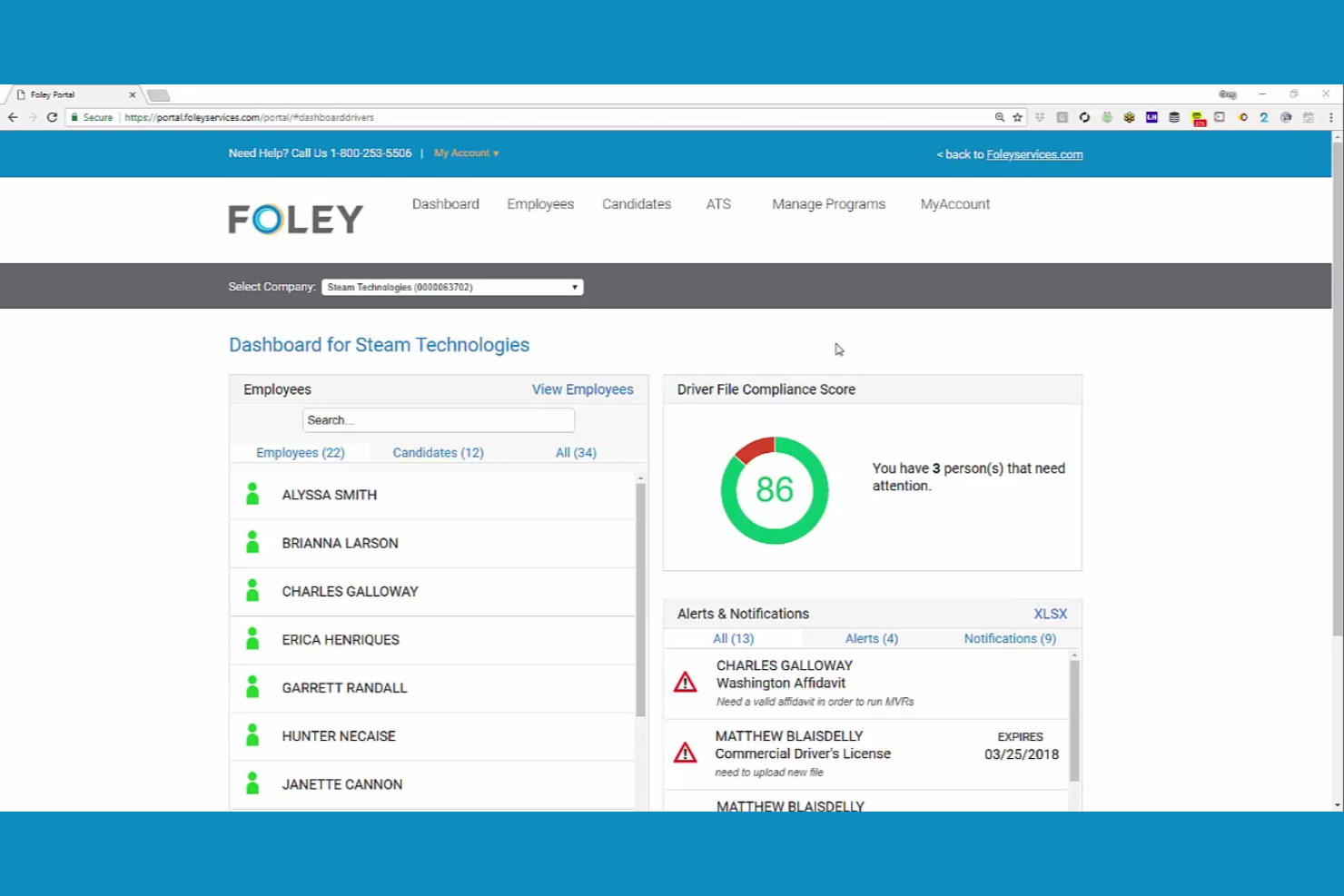Close the Foley Portal browser tab
Screen dimensions: 1344x896
[x=133, y=94]
